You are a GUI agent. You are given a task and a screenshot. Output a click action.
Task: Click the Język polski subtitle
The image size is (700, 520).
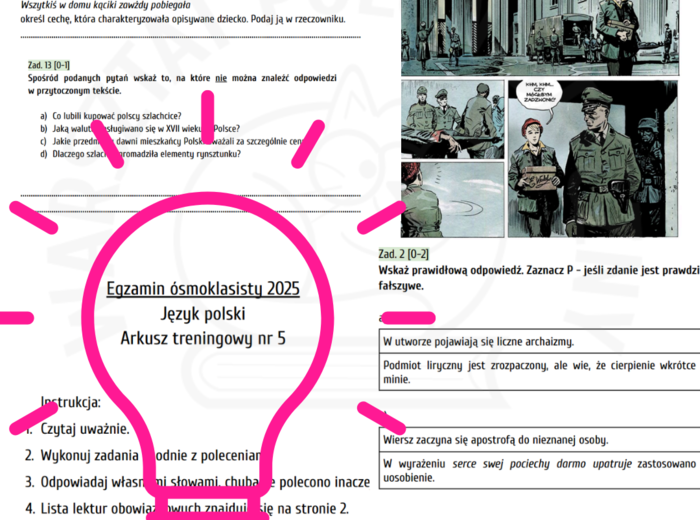202,314
